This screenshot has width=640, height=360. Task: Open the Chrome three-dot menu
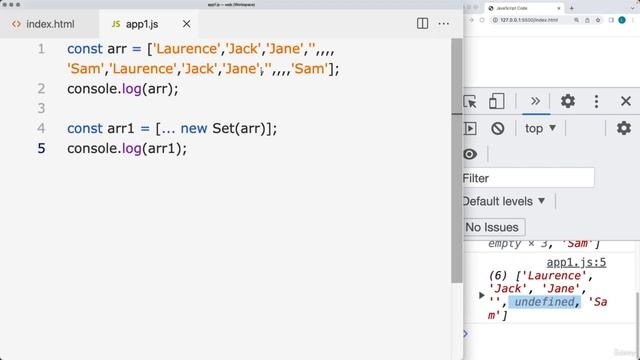point(632,20)
